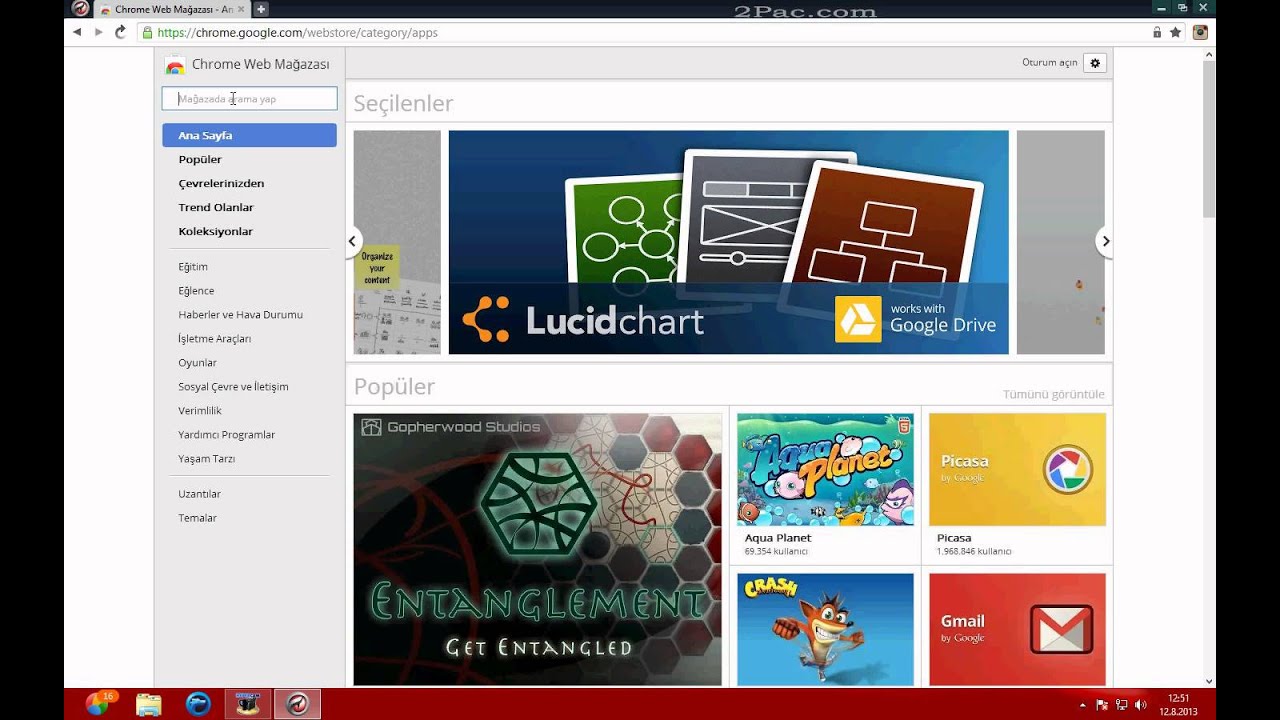This screenshot has height=720, width=1280.
Task: Open the Crash Bandicoot app tile
Action: [825, 629]
